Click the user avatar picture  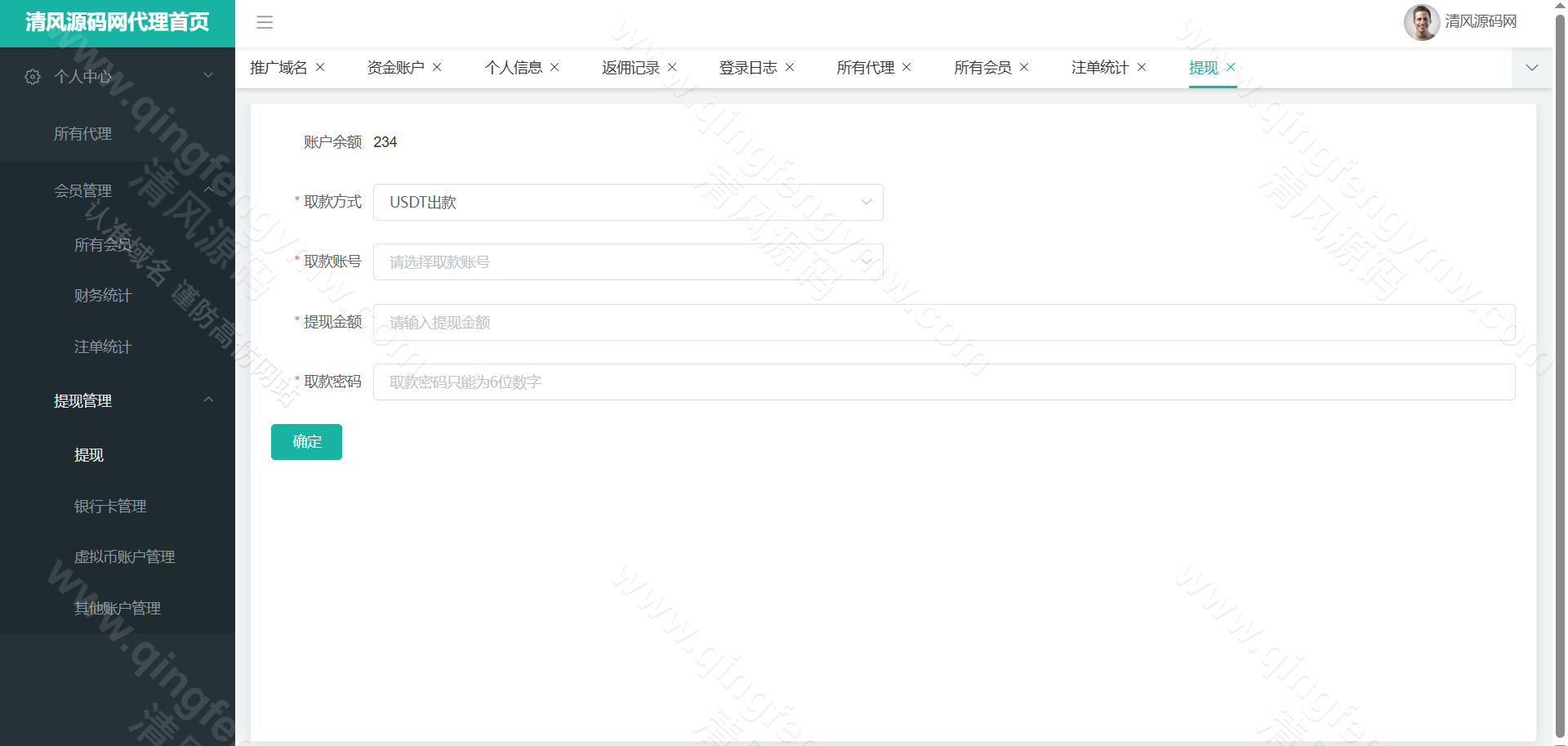[x=1421, y=22]
